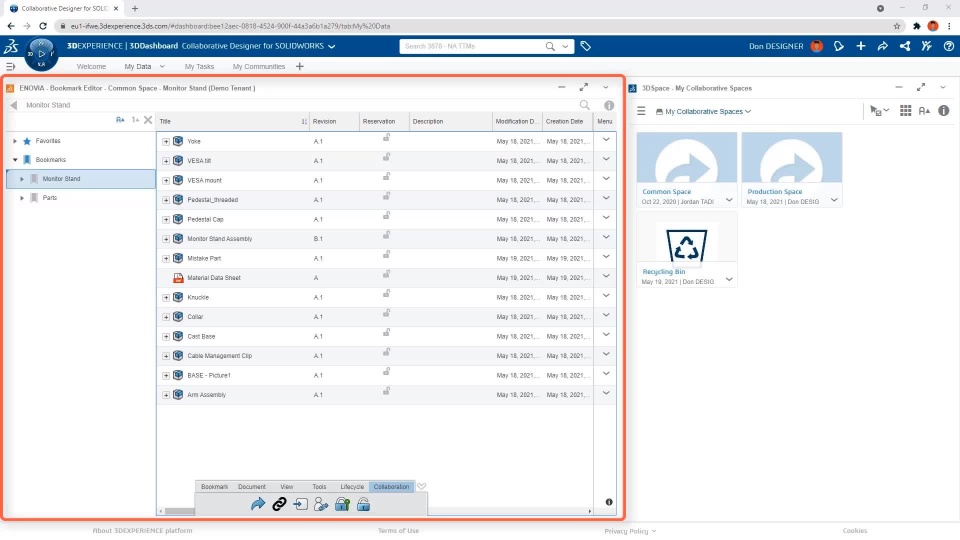960x540 pixels.
Task: Click the small info icon at table bottom right
Action: pyautogui.click(x=609, y=502)
